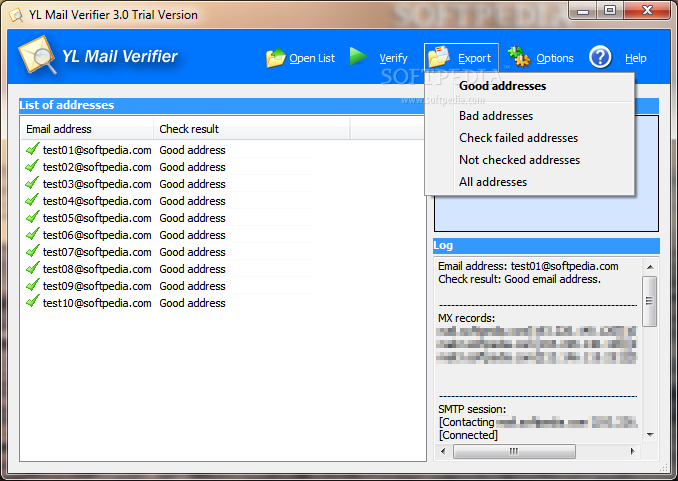Click the green checkmark beside test01@softpedia.com

[x=32, y=149]
